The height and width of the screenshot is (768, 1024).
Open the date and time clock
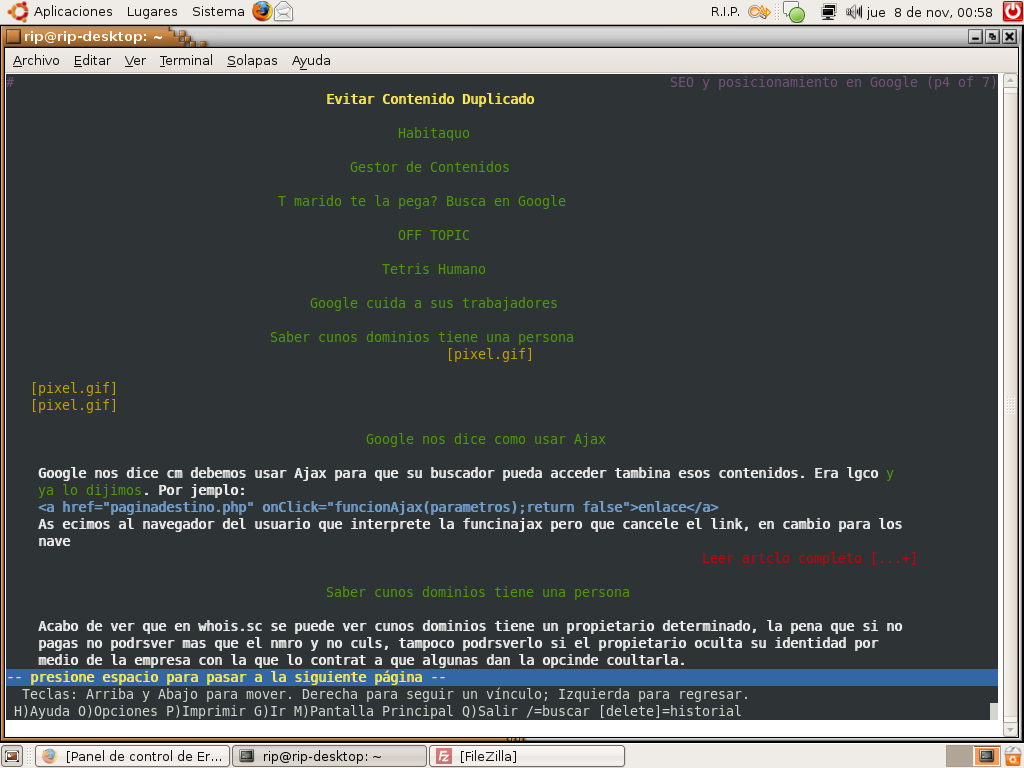tap(930, 12)
